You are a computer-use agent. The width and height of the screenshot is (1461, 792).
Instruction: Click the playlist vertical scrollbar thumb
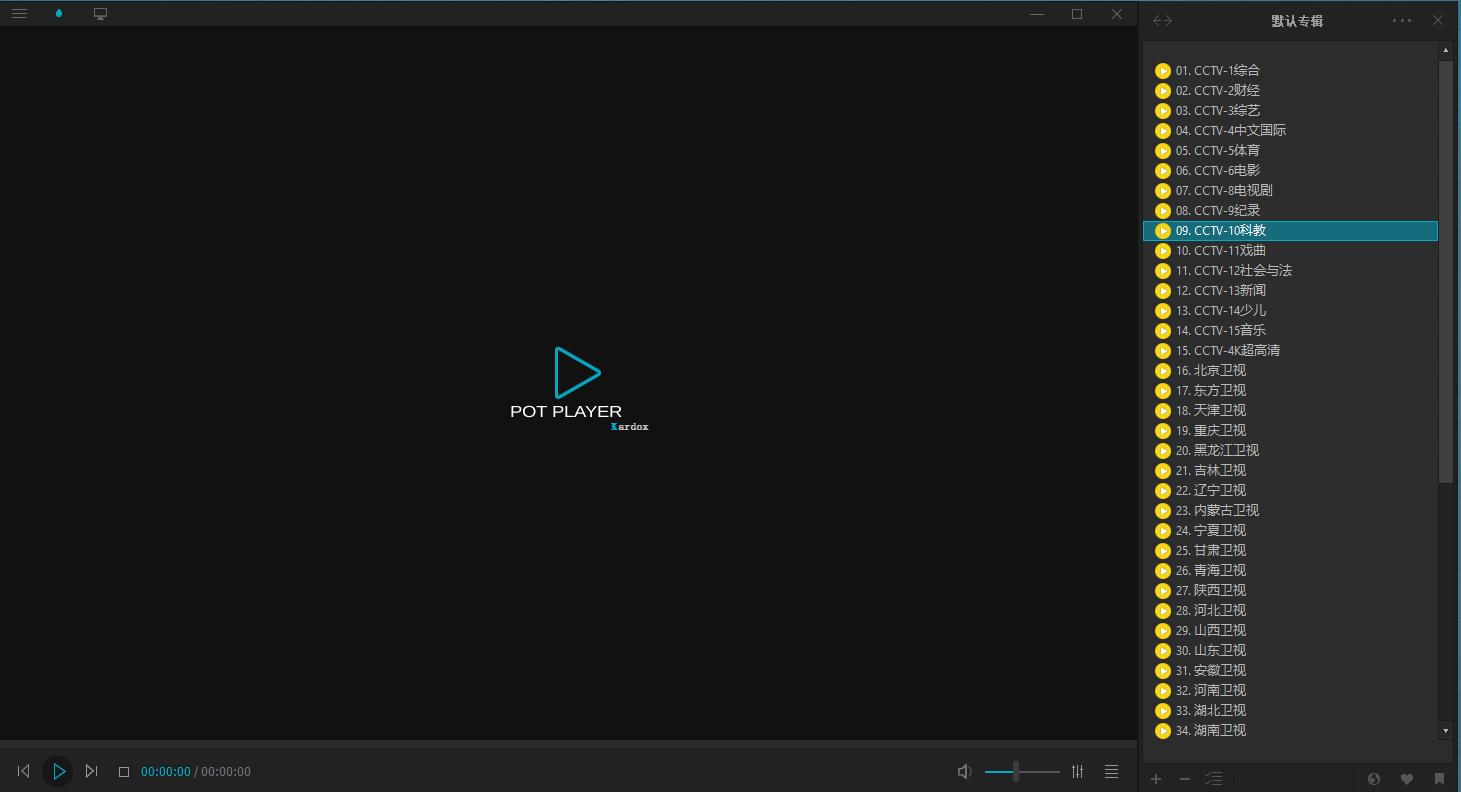(x=1446, y=271)
